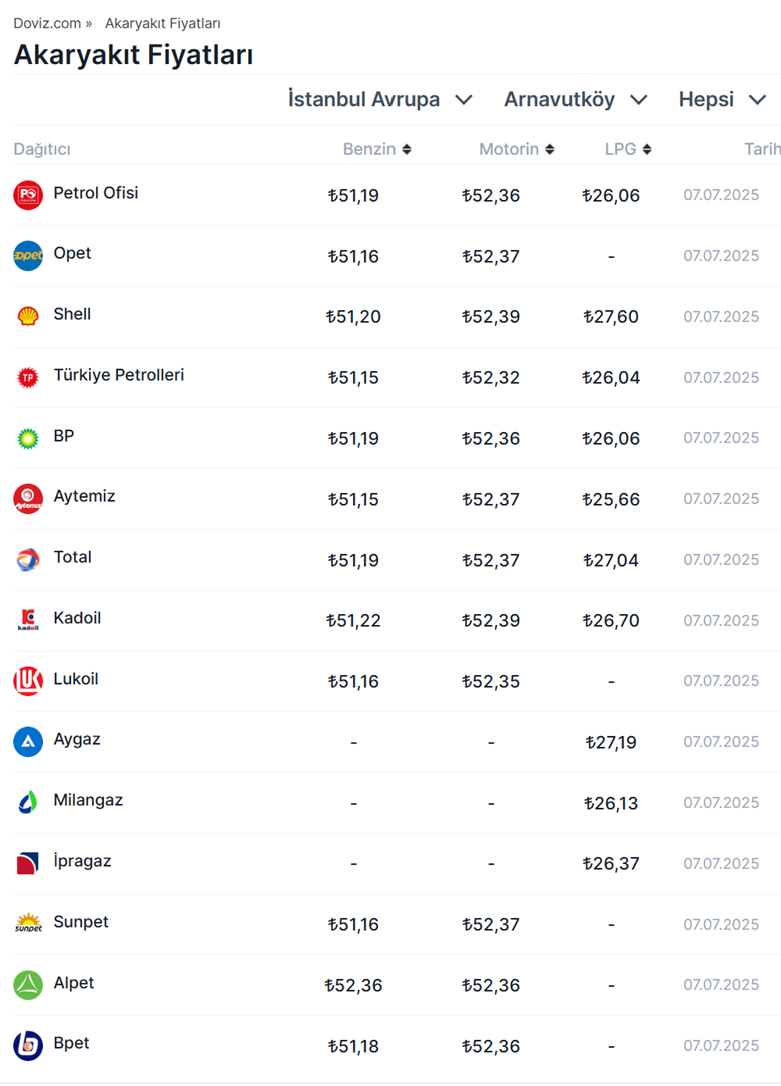This screenshot has width=781, height=1086.
Task: Click the BP green sunburst logo
Action: [28, 438]
